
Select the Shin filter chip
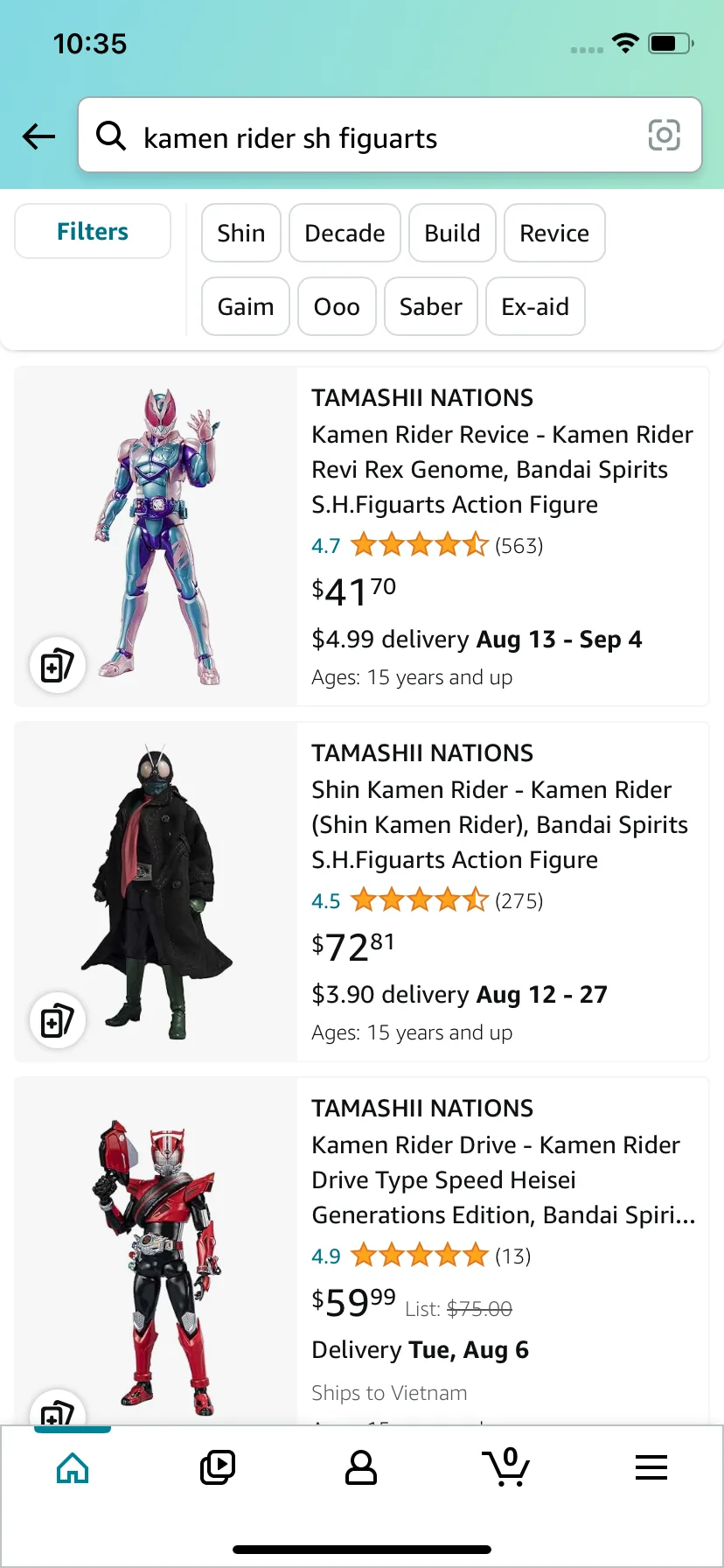(241, 233)
